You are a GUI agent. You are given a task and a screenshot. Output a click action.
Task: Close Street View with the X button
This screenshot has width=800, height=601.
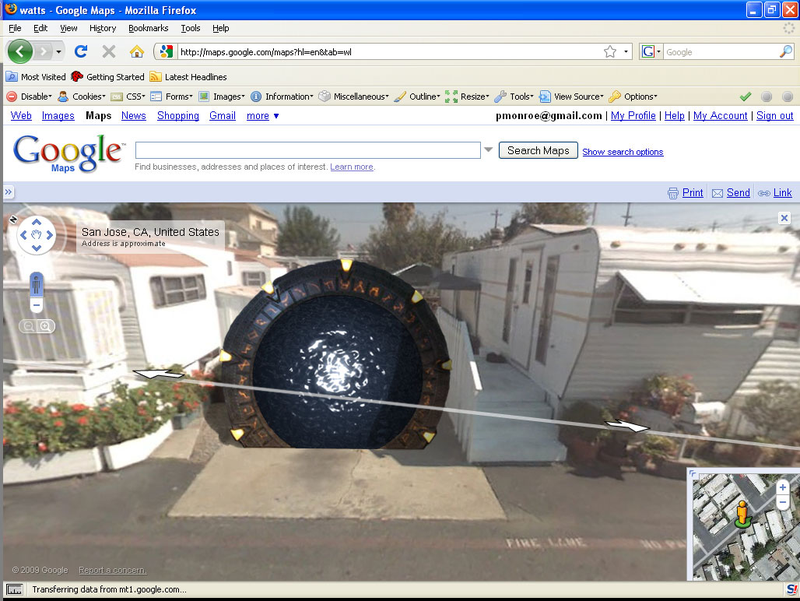coord(784,218)
